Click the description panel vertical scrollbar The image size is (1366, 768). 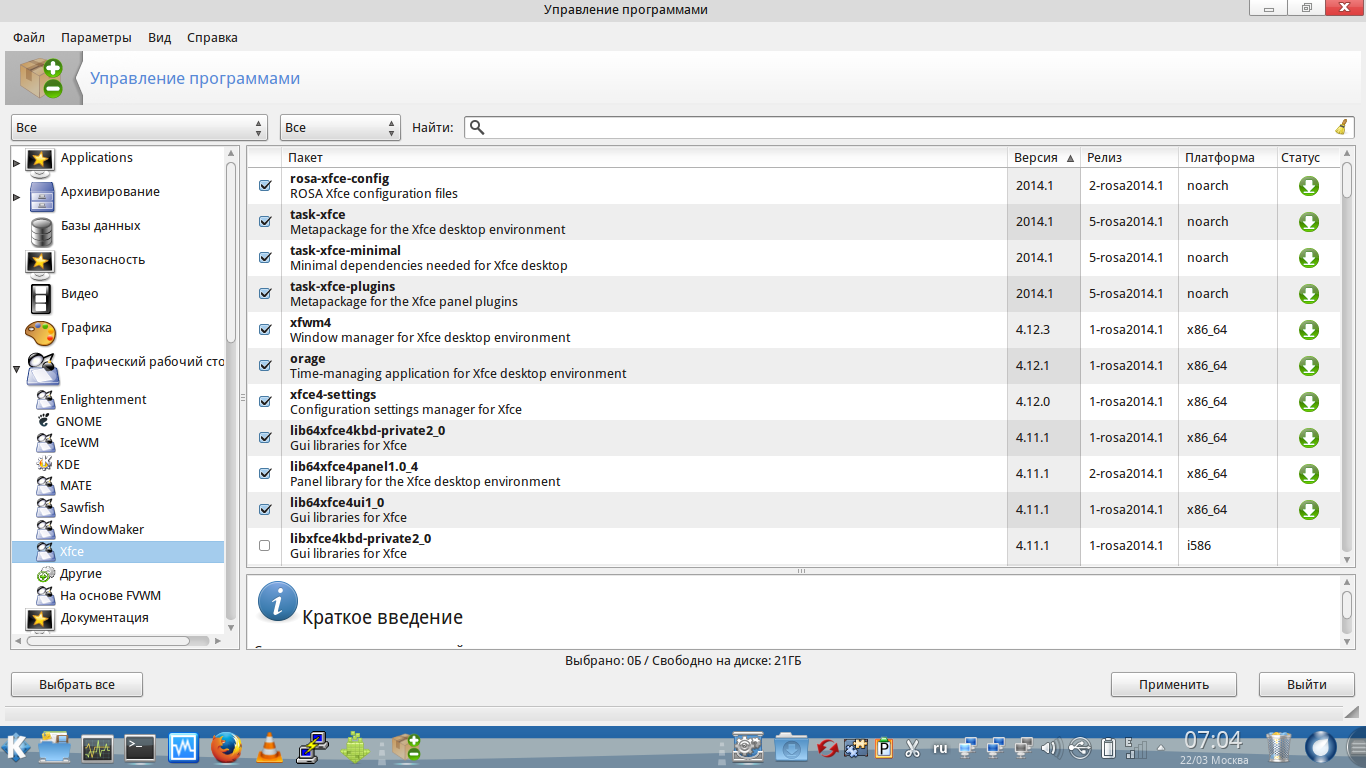point(1347,604)
